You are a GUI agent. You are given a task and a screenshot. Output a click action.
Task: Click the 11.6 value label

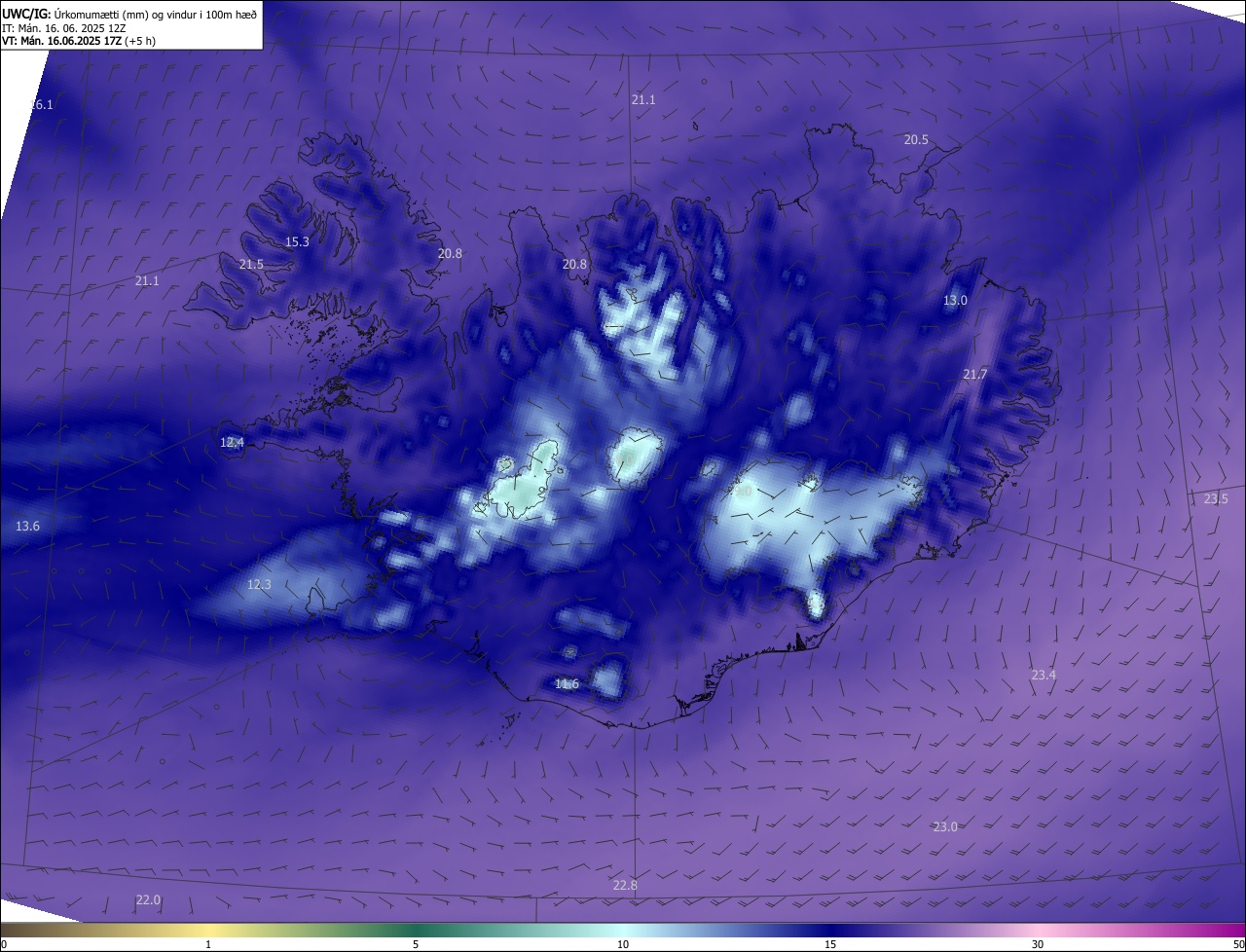tap(567, 684)
